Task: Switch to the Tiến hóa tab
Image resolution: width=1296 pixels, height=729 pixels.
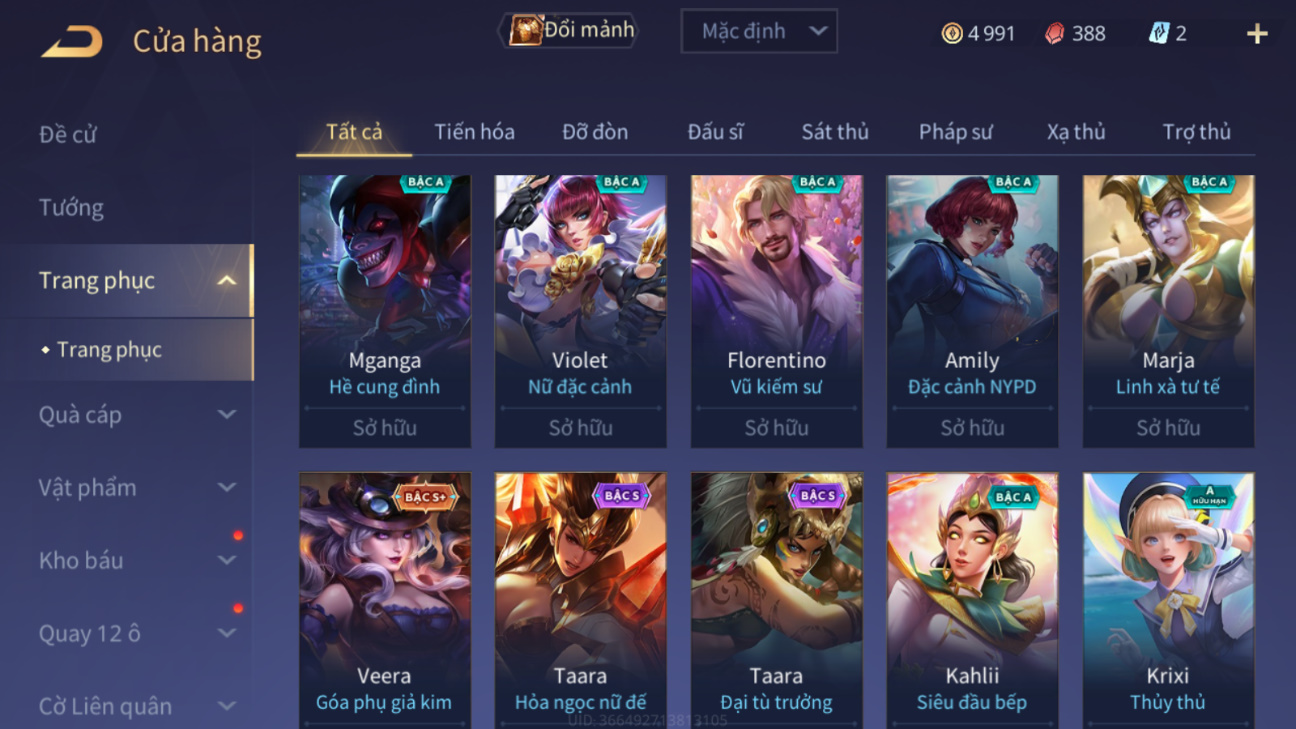Action: pyautogui.click(x=474, y=132)
